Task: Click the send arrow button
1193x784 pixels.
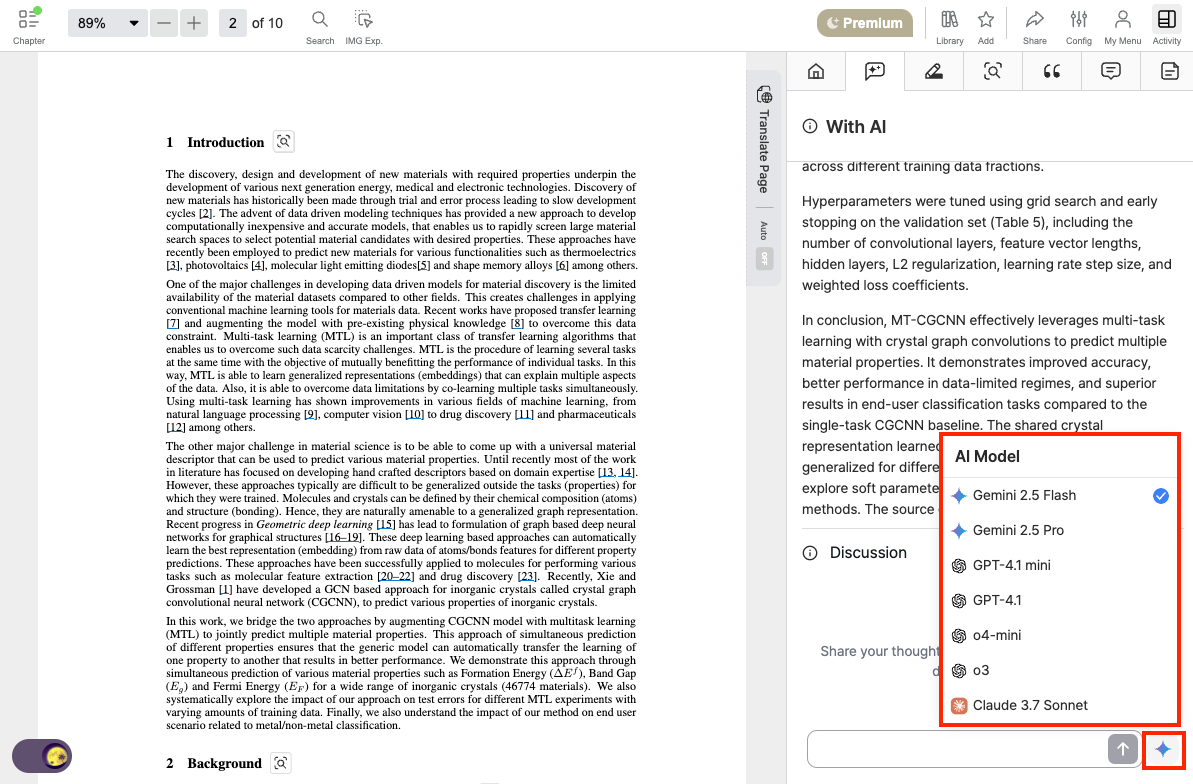Action: pyautogui.click(x=1122, y=749)
